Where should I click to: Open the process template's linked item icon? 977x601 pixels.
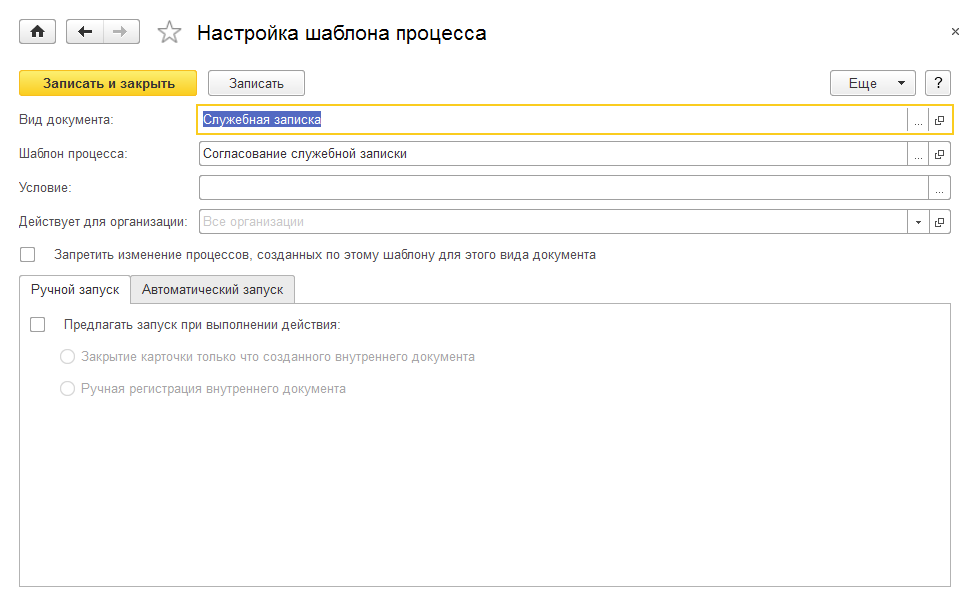coord(939,154)
